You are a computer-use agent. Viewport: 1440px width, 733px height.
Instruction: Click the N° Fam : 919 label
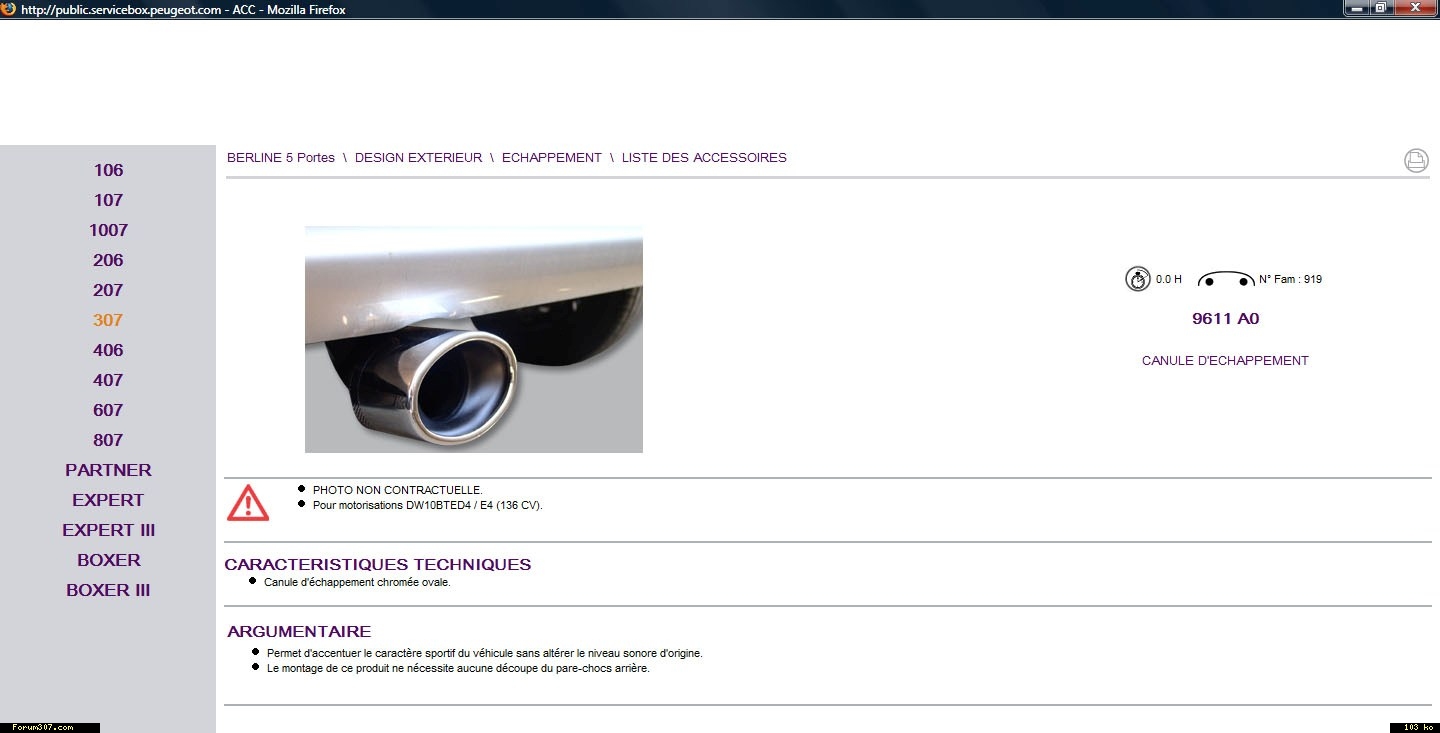coord(1290,279)
